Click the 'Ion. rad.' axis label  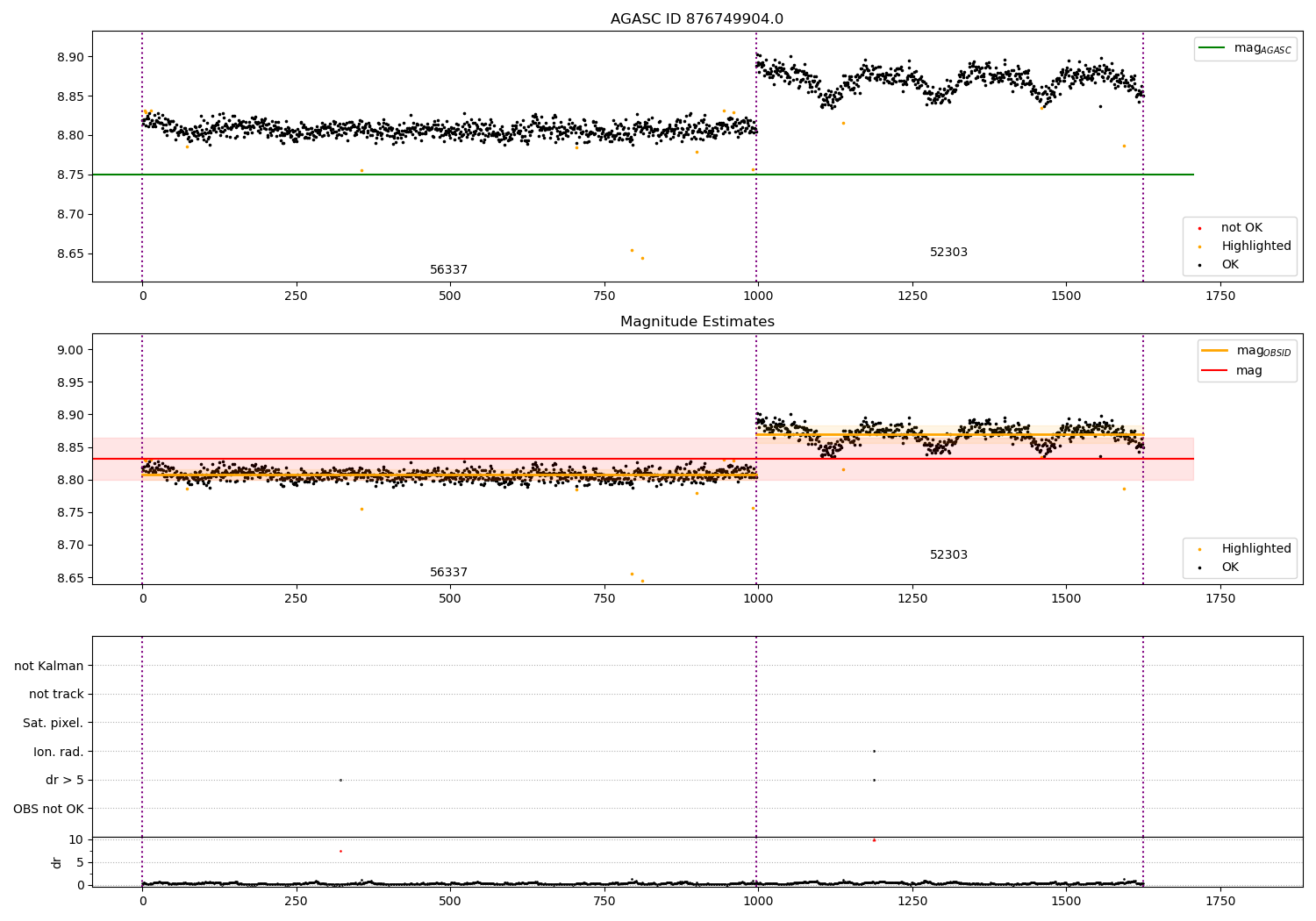coord(59,752)
